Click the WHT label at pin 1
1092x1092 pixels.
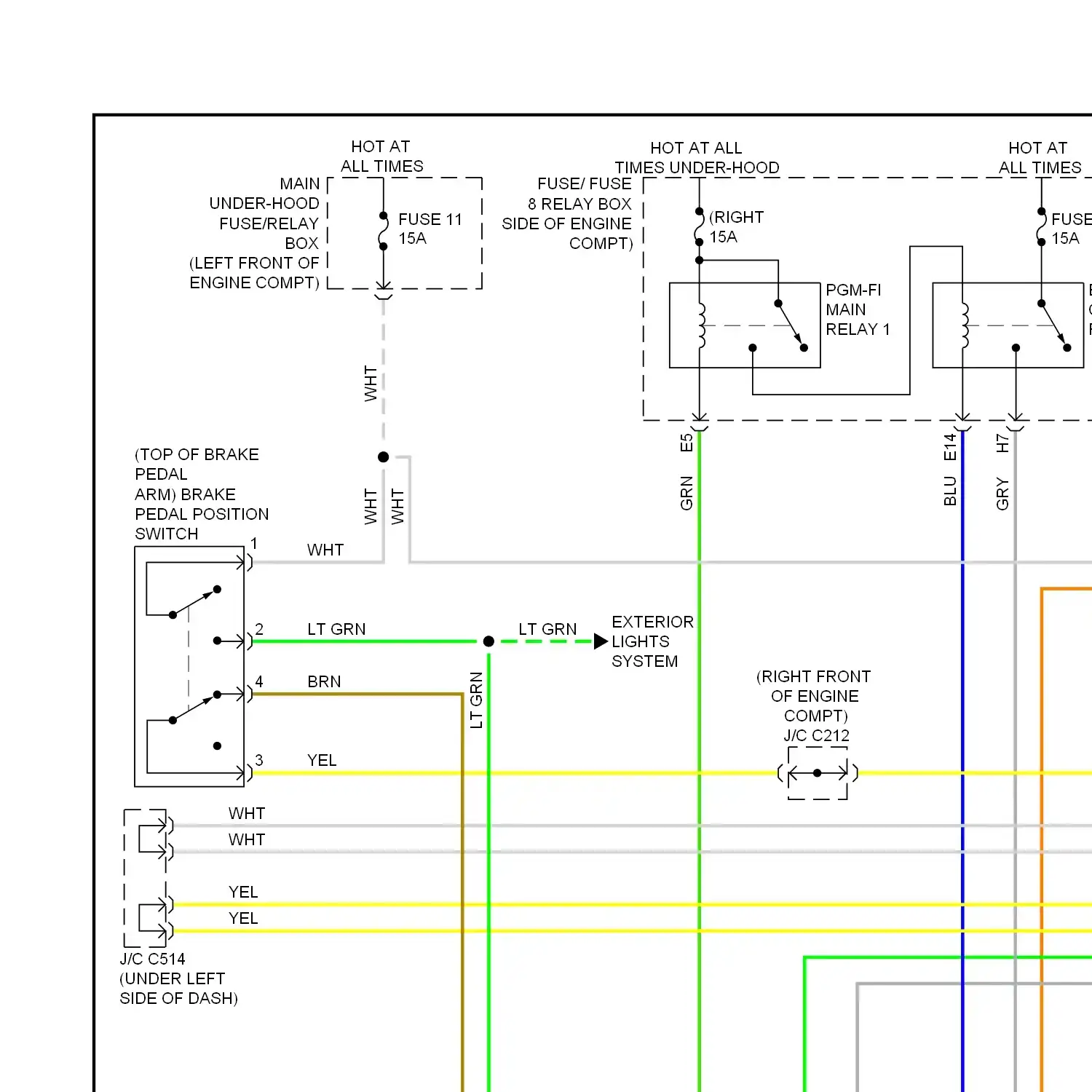[325, 550]
